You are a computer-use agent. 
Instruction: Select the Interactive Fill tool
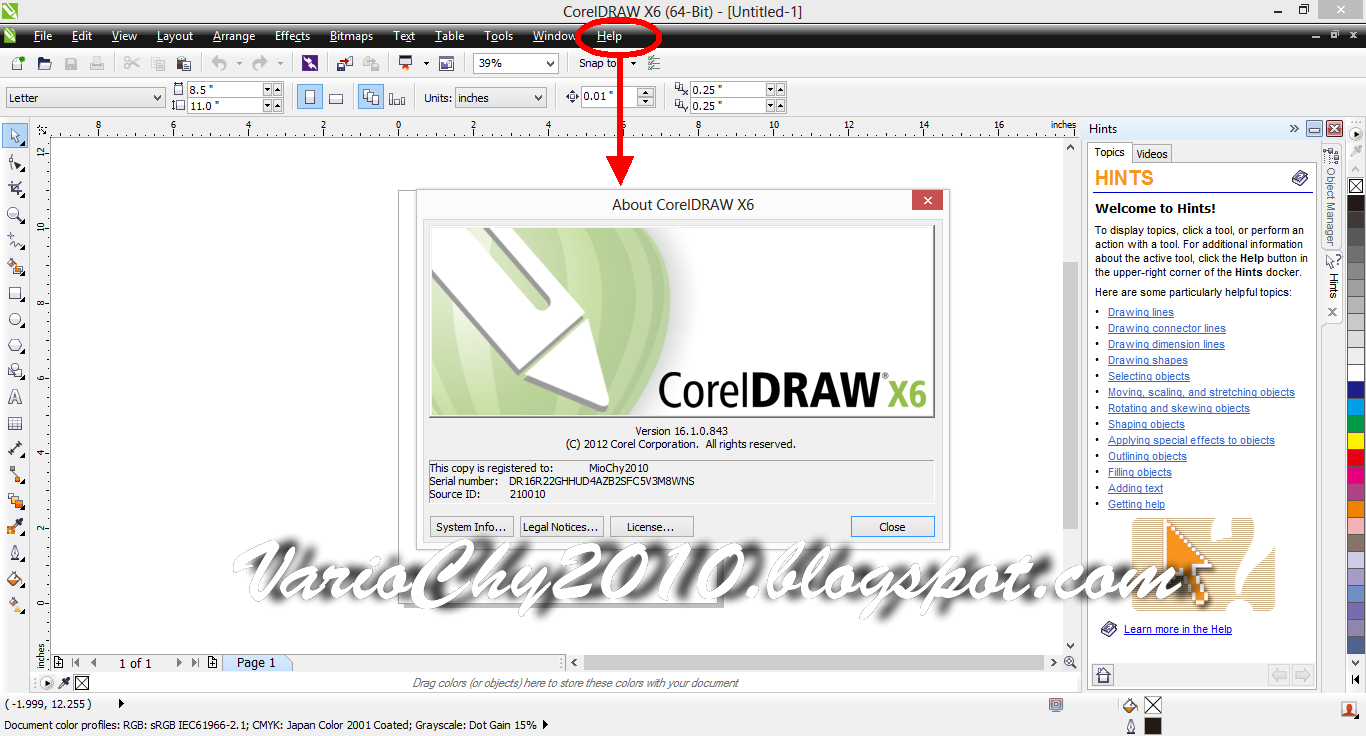pos(15,605)
